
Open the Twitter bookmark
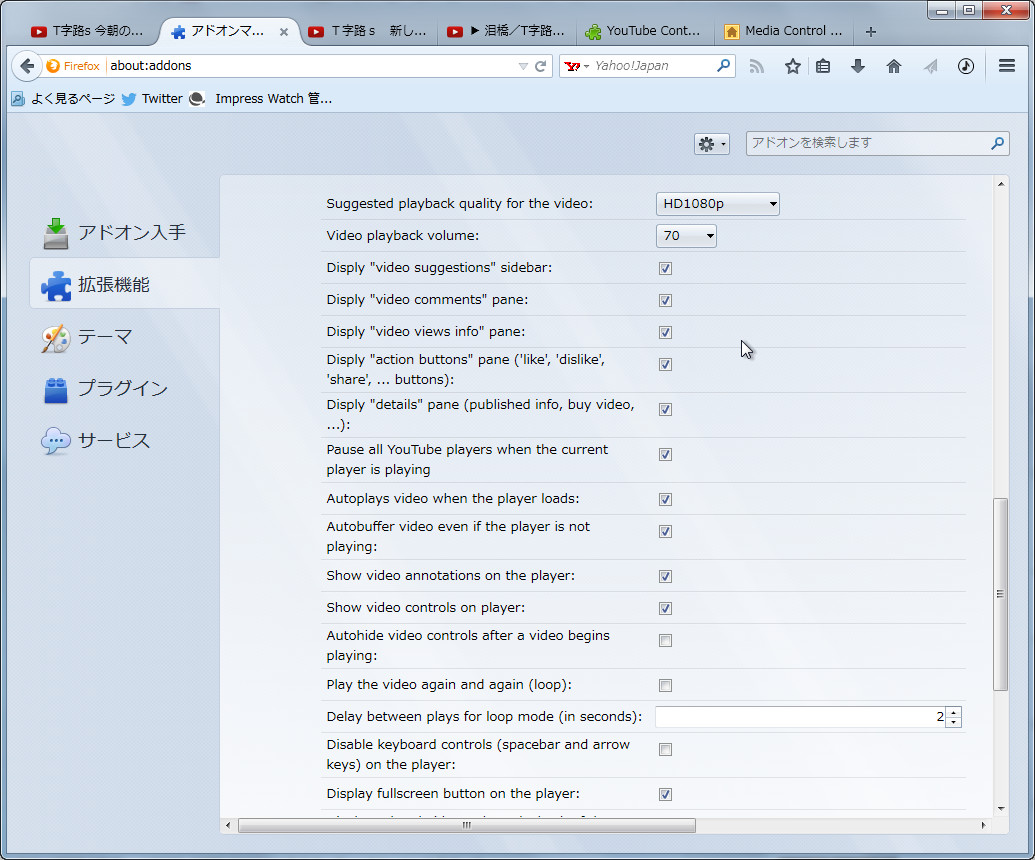tap(152, 98)
